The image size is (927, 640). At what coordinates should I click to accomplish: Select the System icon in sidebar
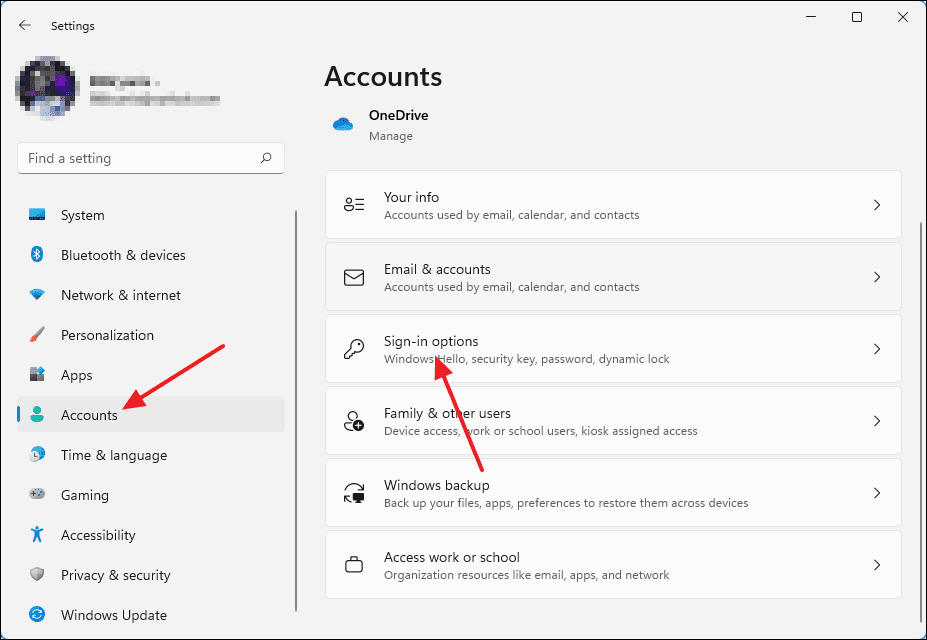(37, 215)
